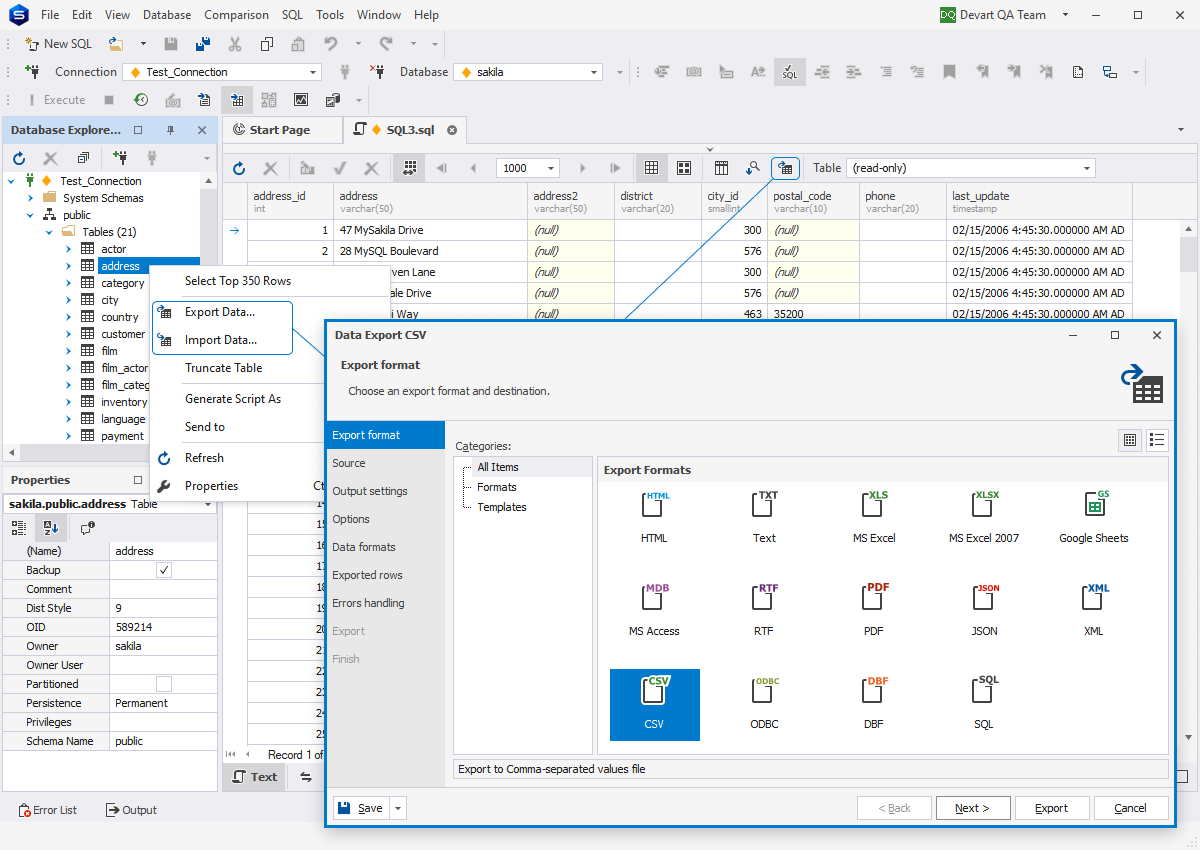Image resolution: width=1200 pixels, height=850 pixels.
Task: Click the Export Data icon in grid toolbar
Action: tap(785, 168)
